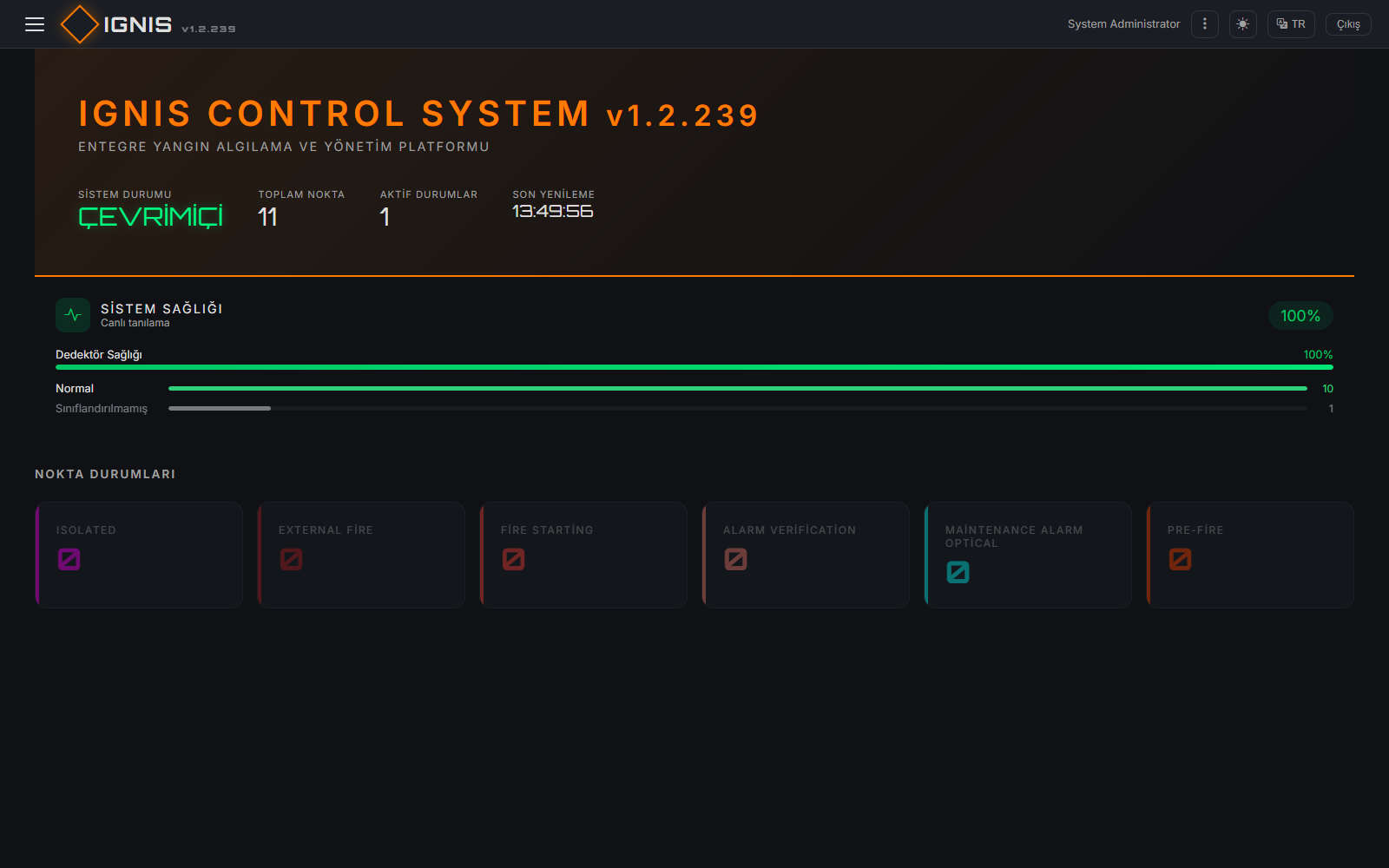
Task: Click the Maintenance Alarm Optical teal icon
Action: coord(958,573)
